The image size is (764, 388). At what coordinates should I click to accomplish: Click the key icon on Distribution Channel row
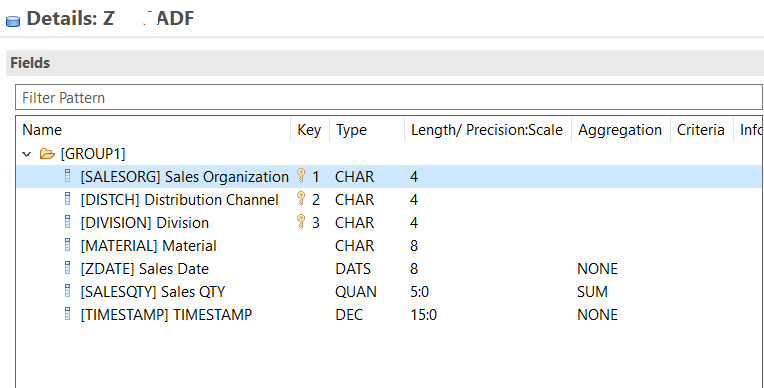pyautogui.click(x=301, y=198)
